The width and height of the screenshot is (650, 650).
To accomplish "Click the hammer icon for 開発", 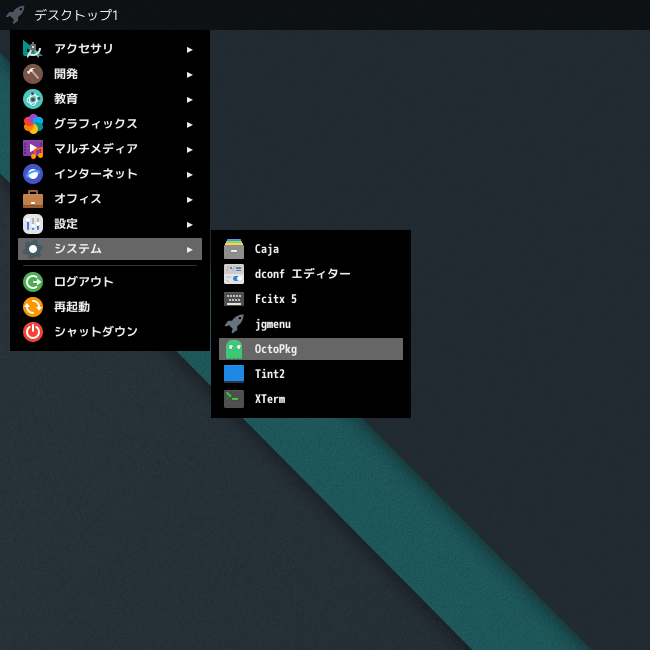I will tap(33, 74).
